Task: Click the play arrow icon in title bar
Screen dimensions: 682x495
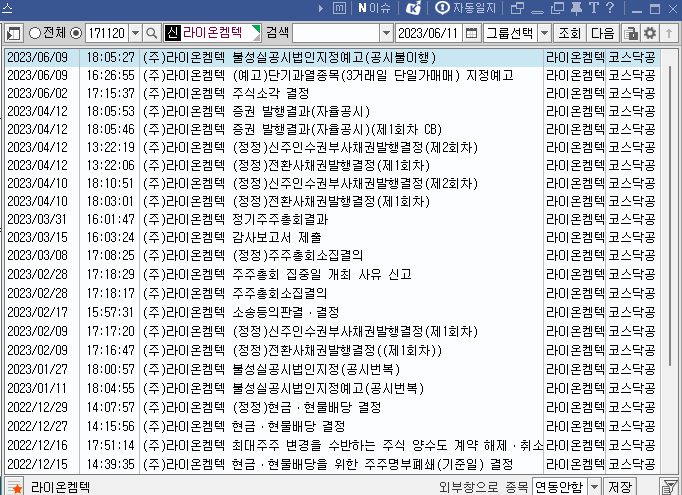Action: point(321,8)
